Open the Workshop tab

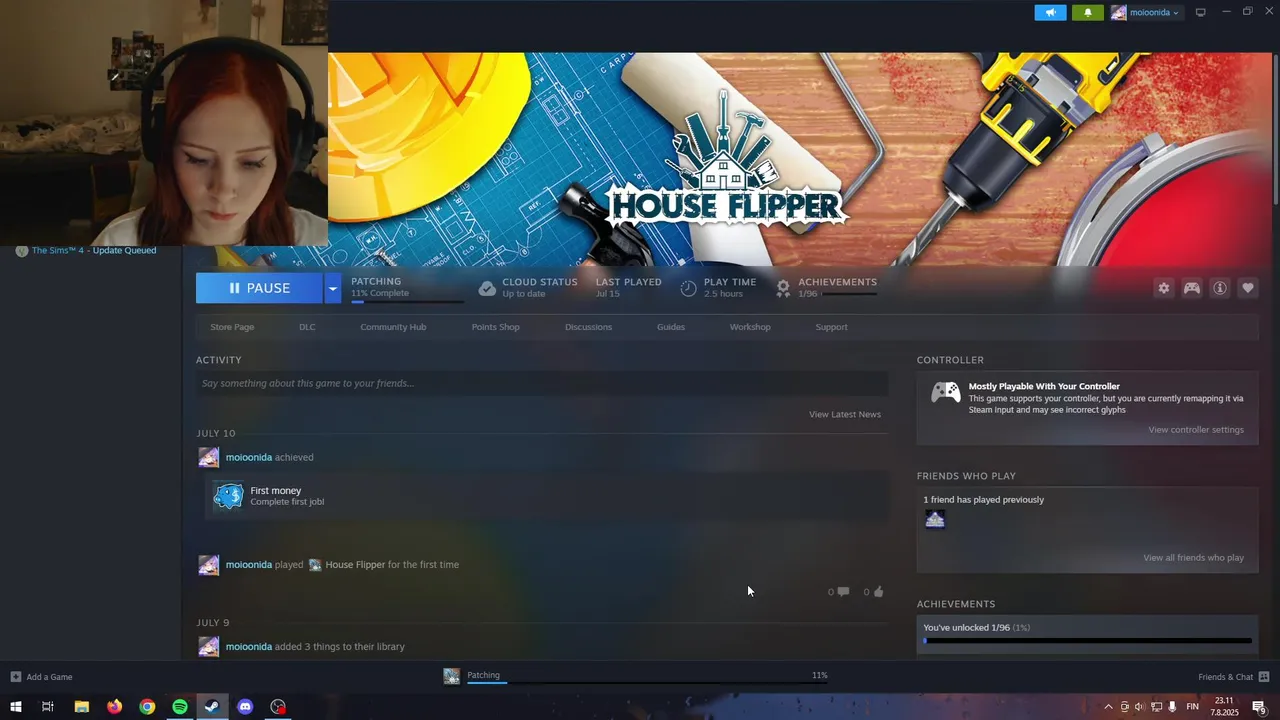[x=750, y=327]
